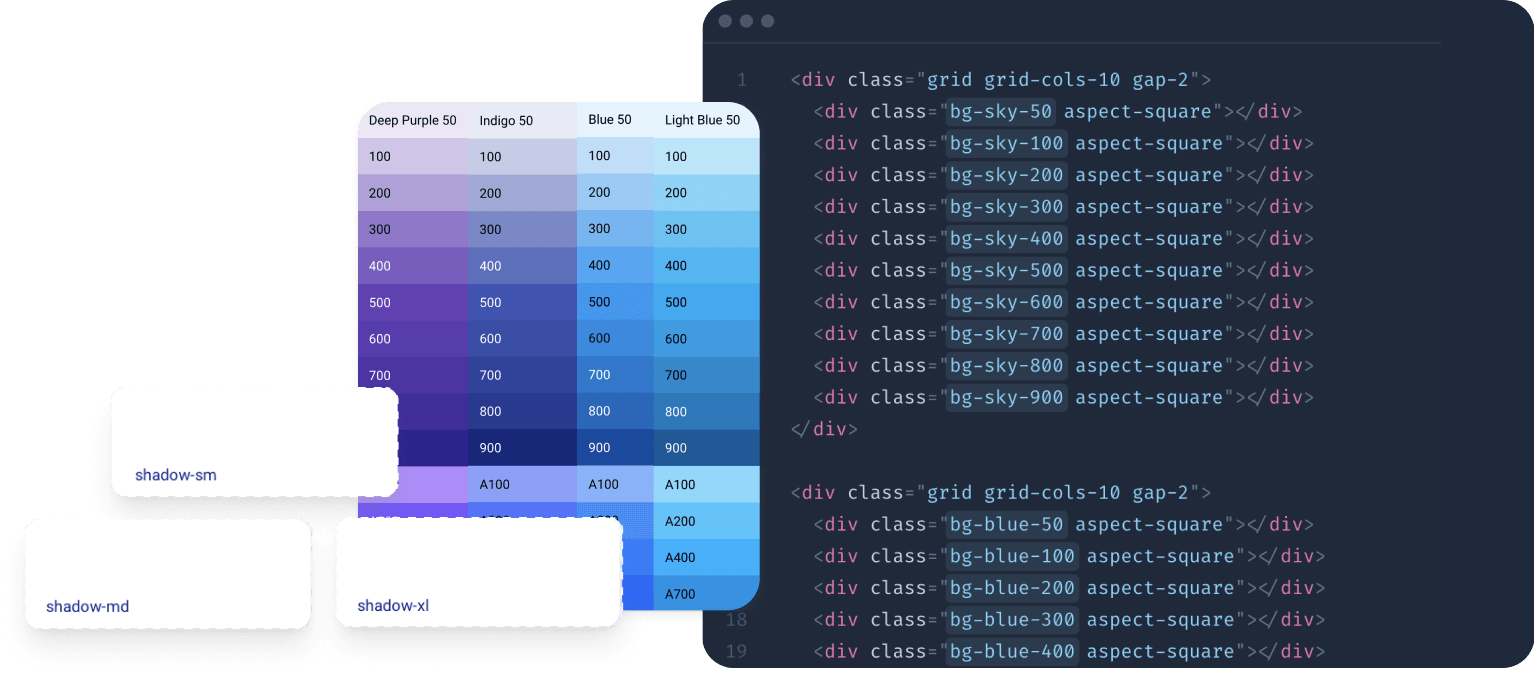1534x674 pixels.
Task: Click the leftmost window dot of code editor
Action: [x=725, y=21]
